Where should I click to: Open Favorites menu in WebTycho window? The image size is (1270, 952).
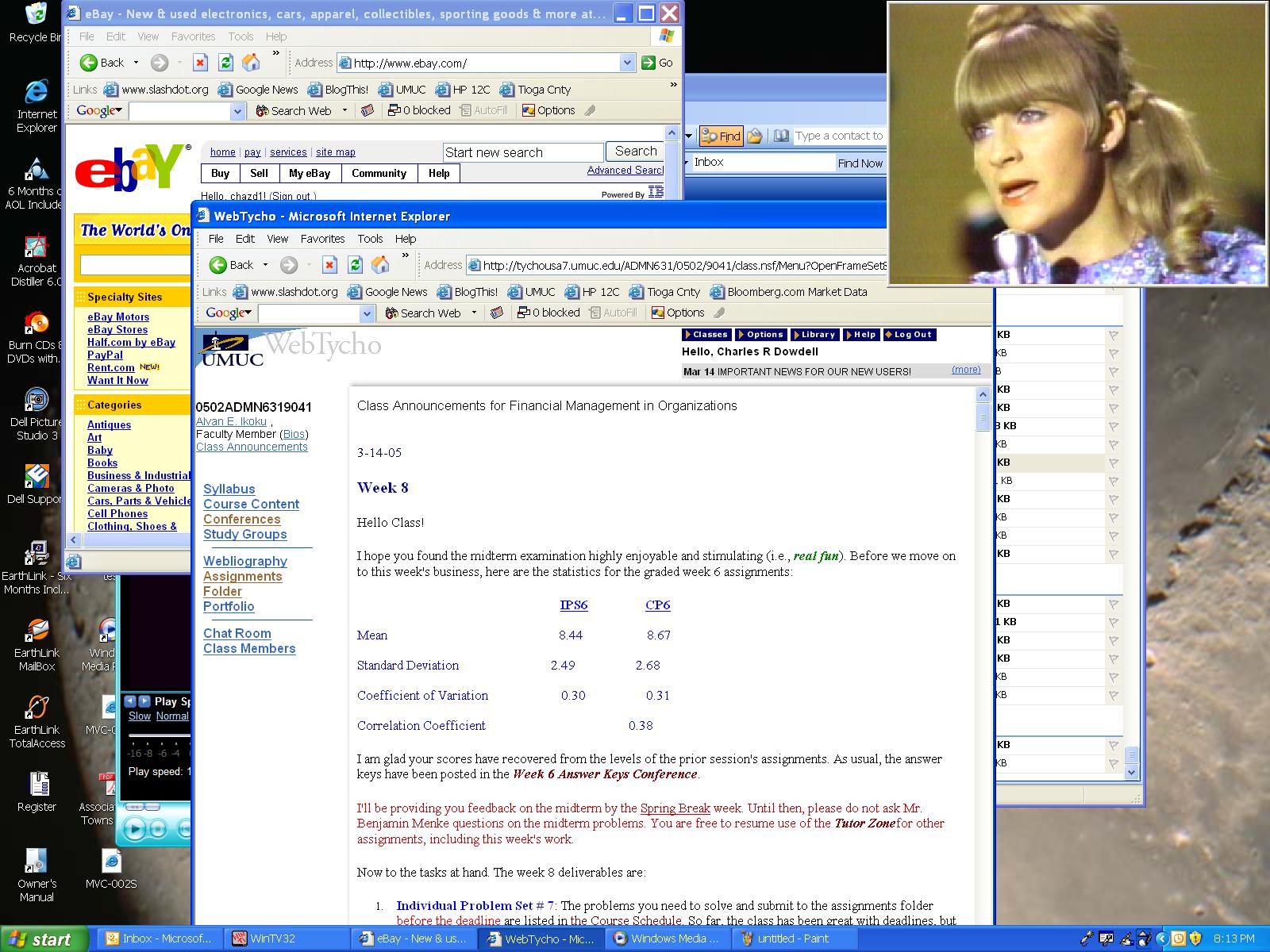(x=322, y=239)
